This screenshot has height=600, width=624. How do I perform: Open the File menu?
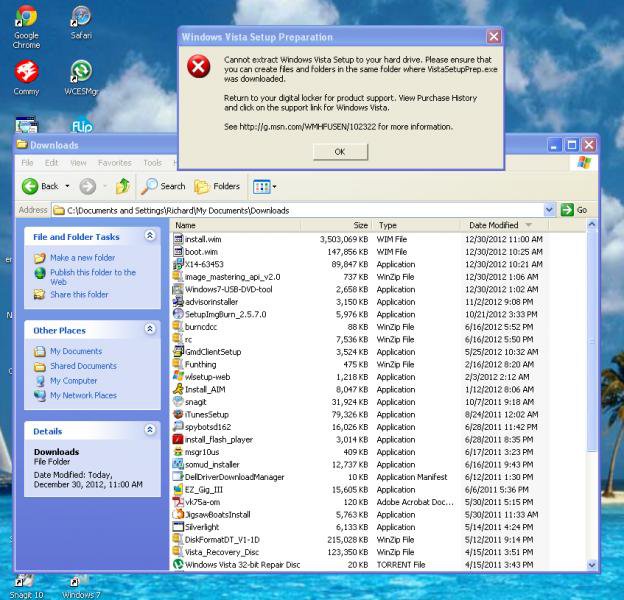tap(27, 163)
